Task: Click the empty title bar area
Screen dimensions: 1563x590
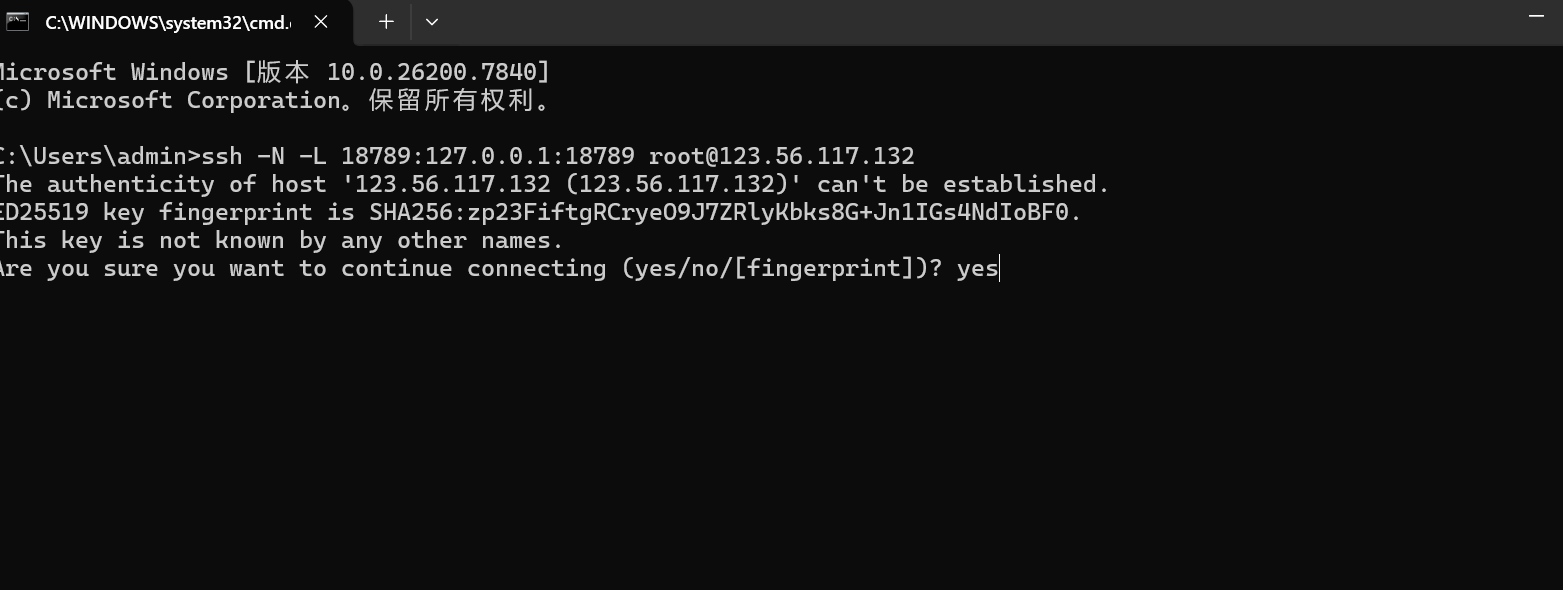Action: [900, 21]
